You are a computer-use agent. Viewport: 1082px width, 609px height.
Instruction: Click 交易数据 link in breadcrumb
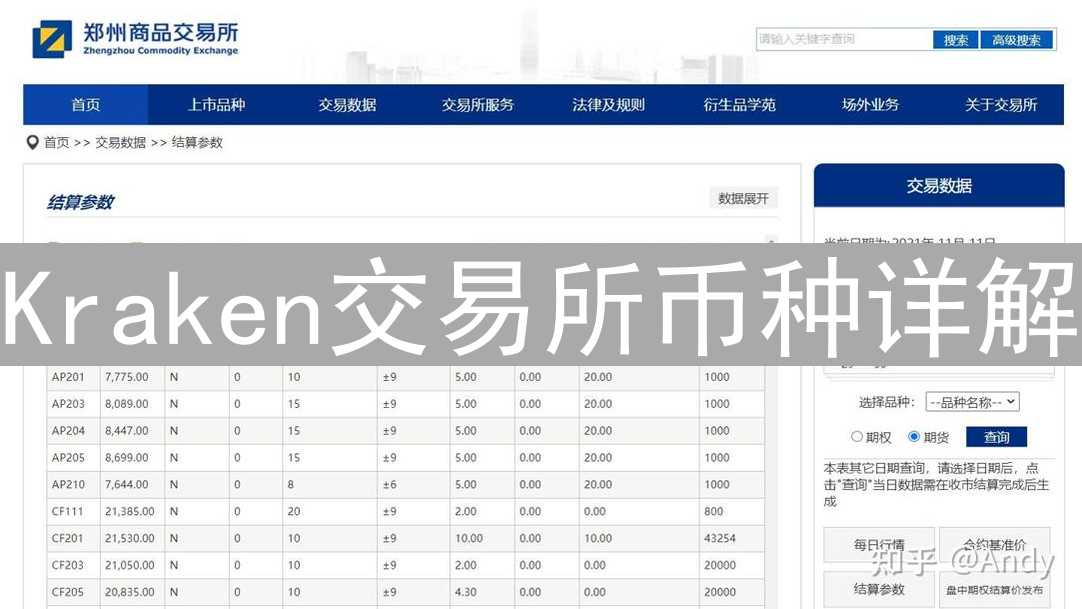pos(121,143)
